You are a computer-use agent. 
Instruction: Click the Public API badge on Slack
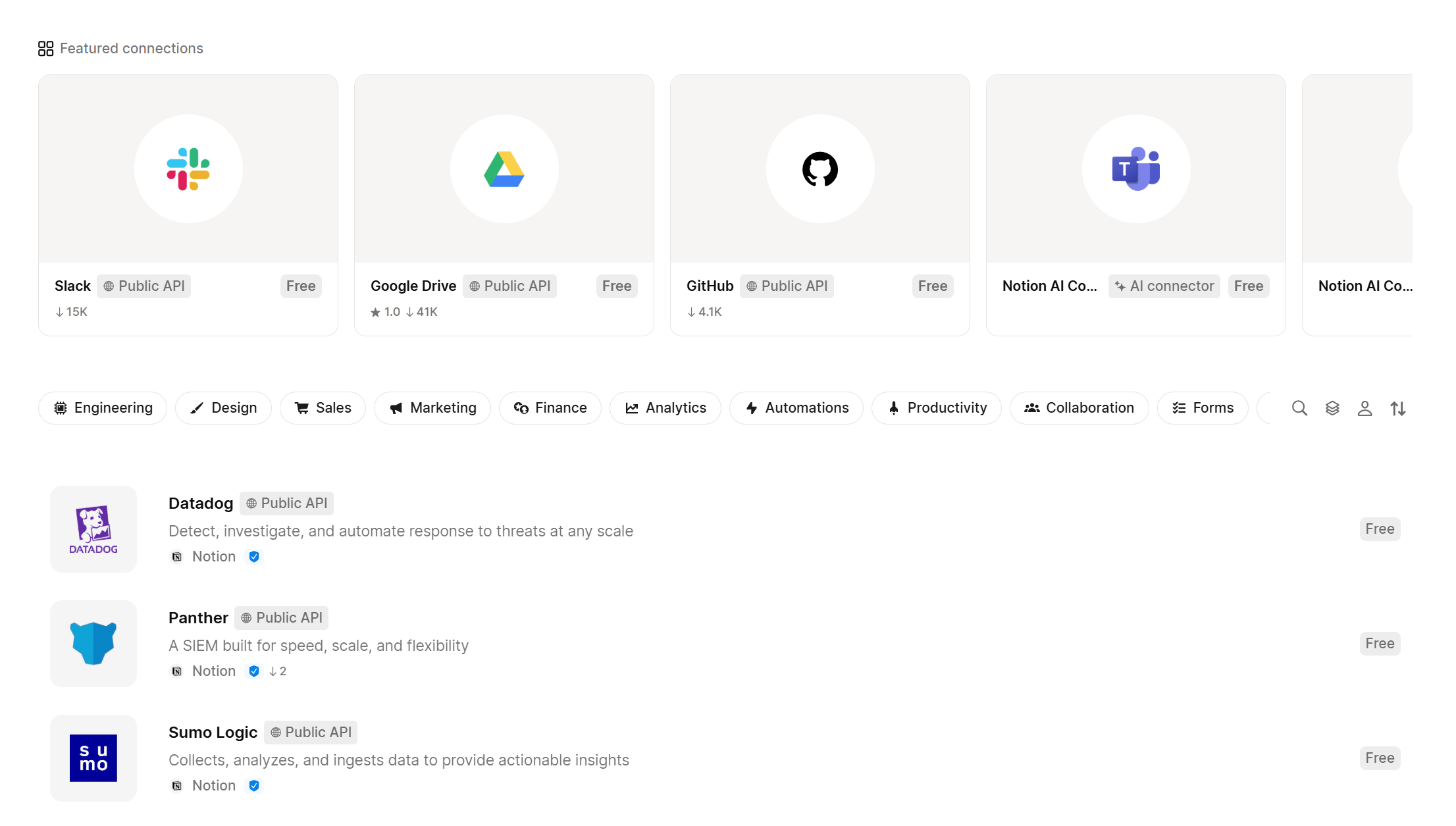(x=144, y=286)
